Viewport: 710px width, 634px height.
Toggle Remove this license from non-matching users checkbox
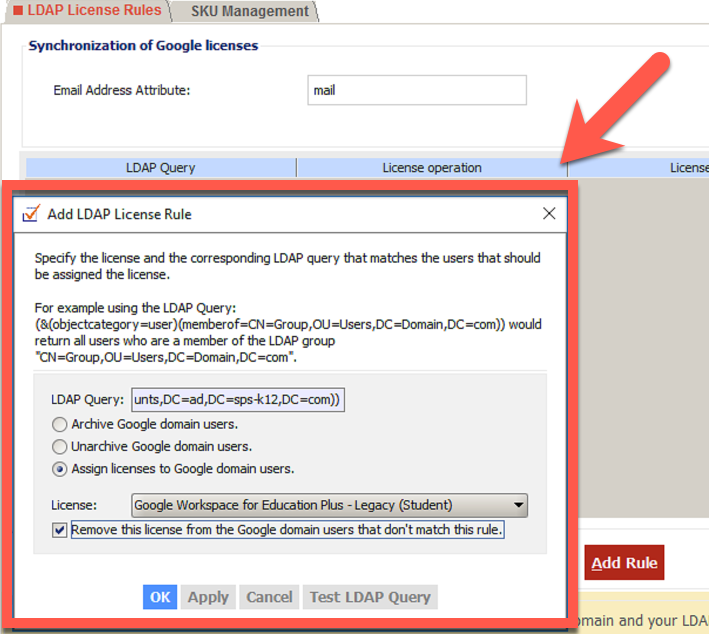click(61, 530)
